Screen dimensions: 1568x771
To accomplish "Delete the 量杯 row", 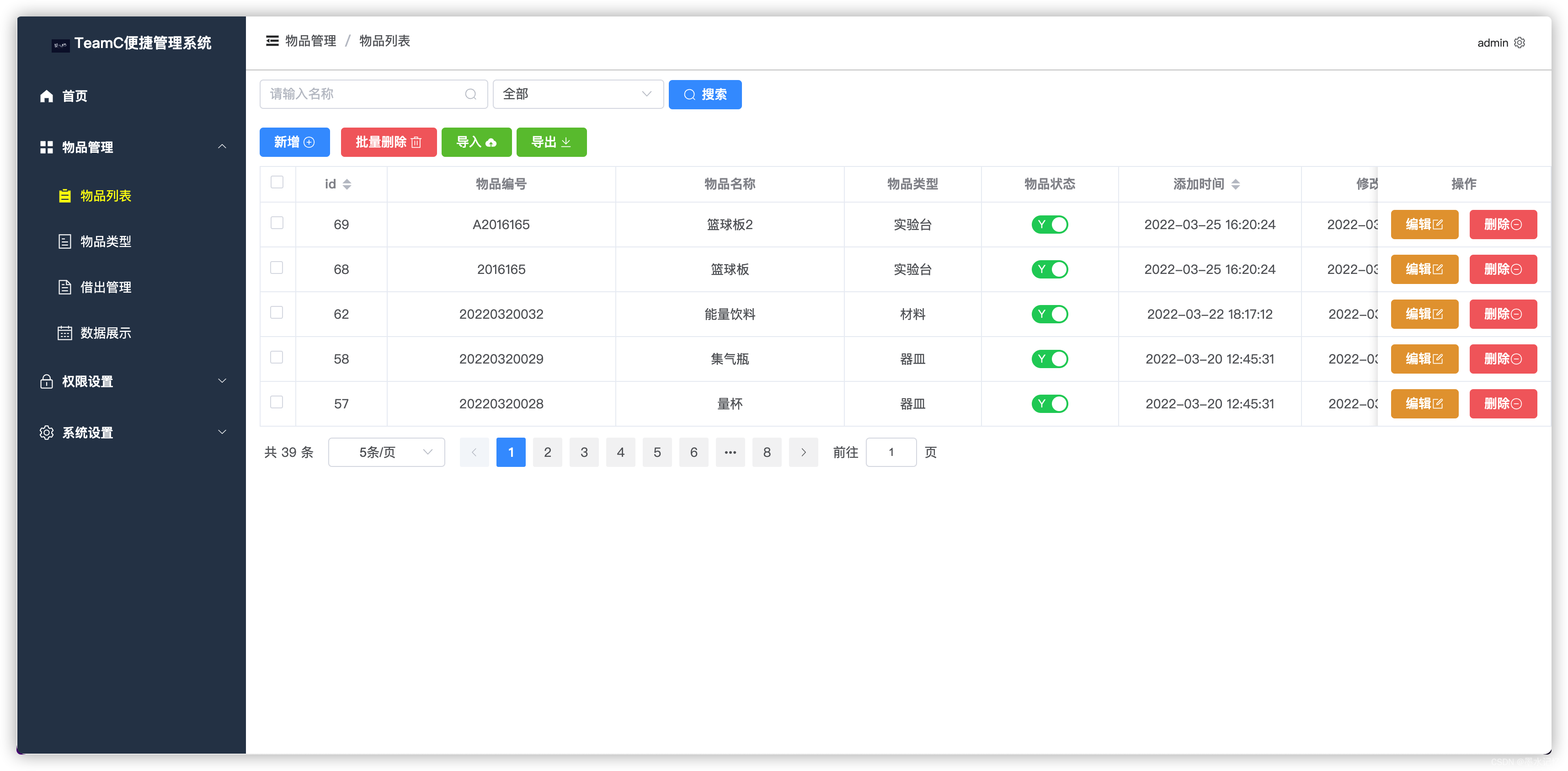I will click(1503, 404).
